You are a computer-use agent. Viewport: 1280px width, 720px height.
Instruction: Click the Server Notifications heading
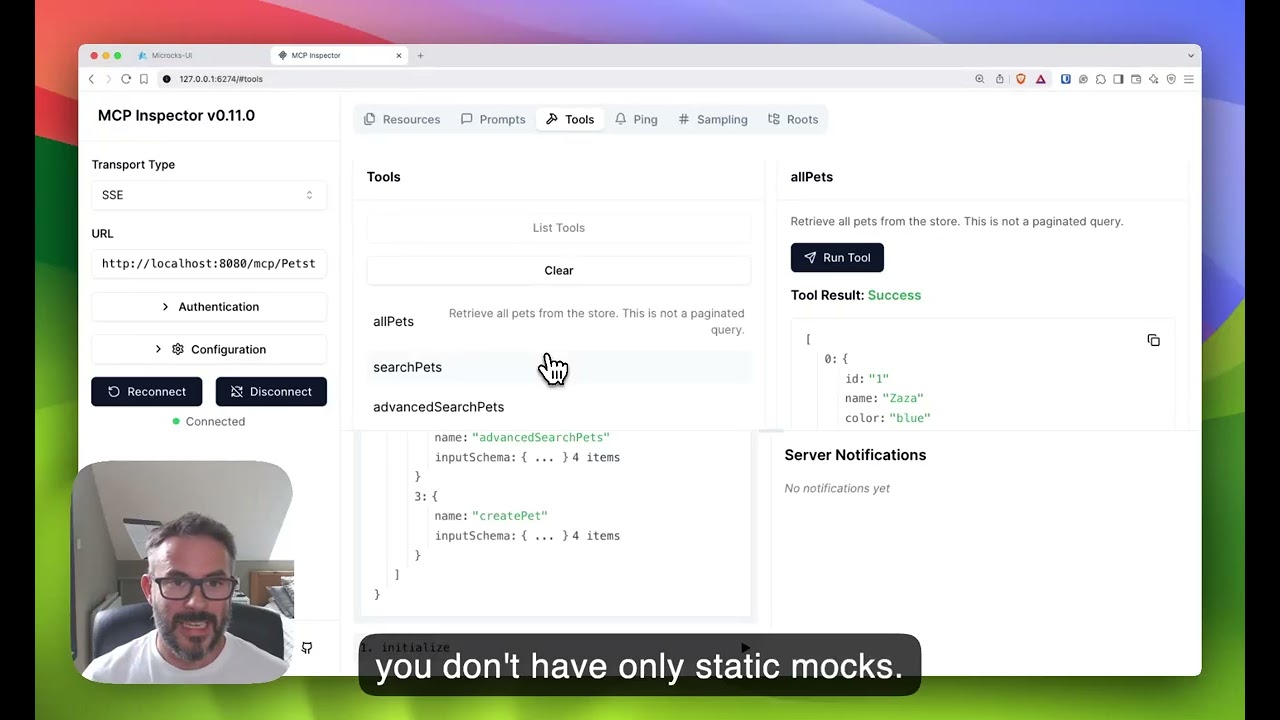pyautogui.click(x=855, y=455)
